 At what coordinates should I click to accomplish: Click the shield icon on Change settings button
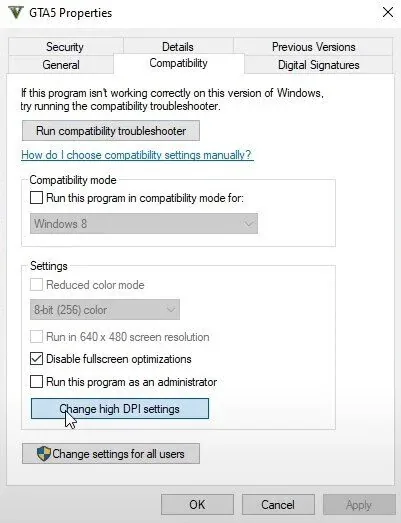click(x=44, y=454)
